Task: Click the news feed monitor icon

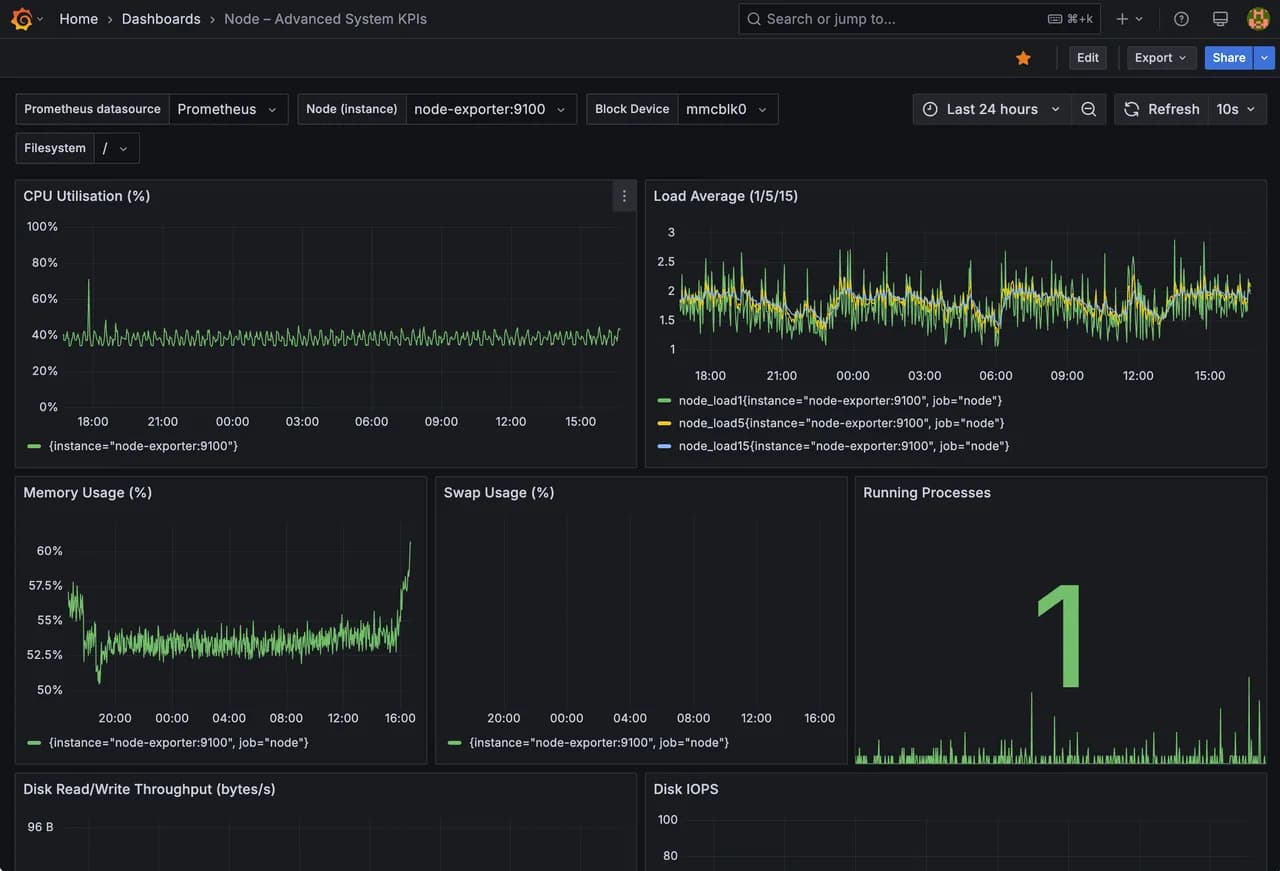Action: point(1220,19)
